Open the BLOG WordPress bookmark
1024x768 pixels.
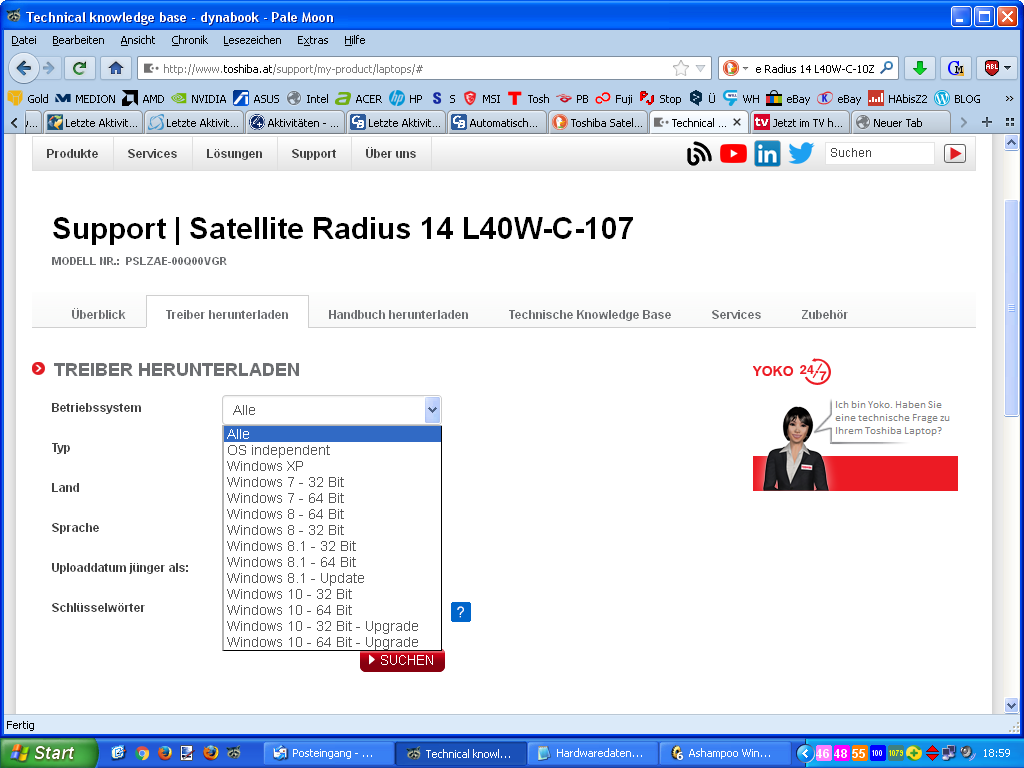click(957, 99)
